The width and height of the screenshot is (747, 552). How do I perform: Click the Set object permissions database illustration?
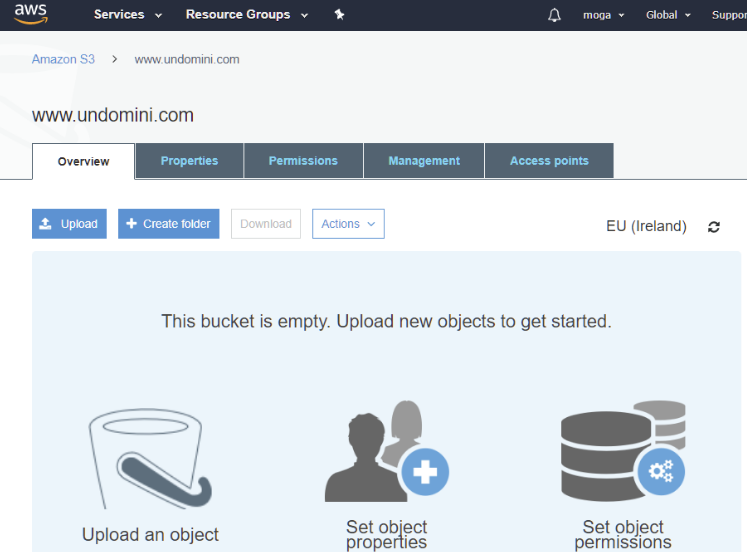pyautogui.click(x=623, y=451)
